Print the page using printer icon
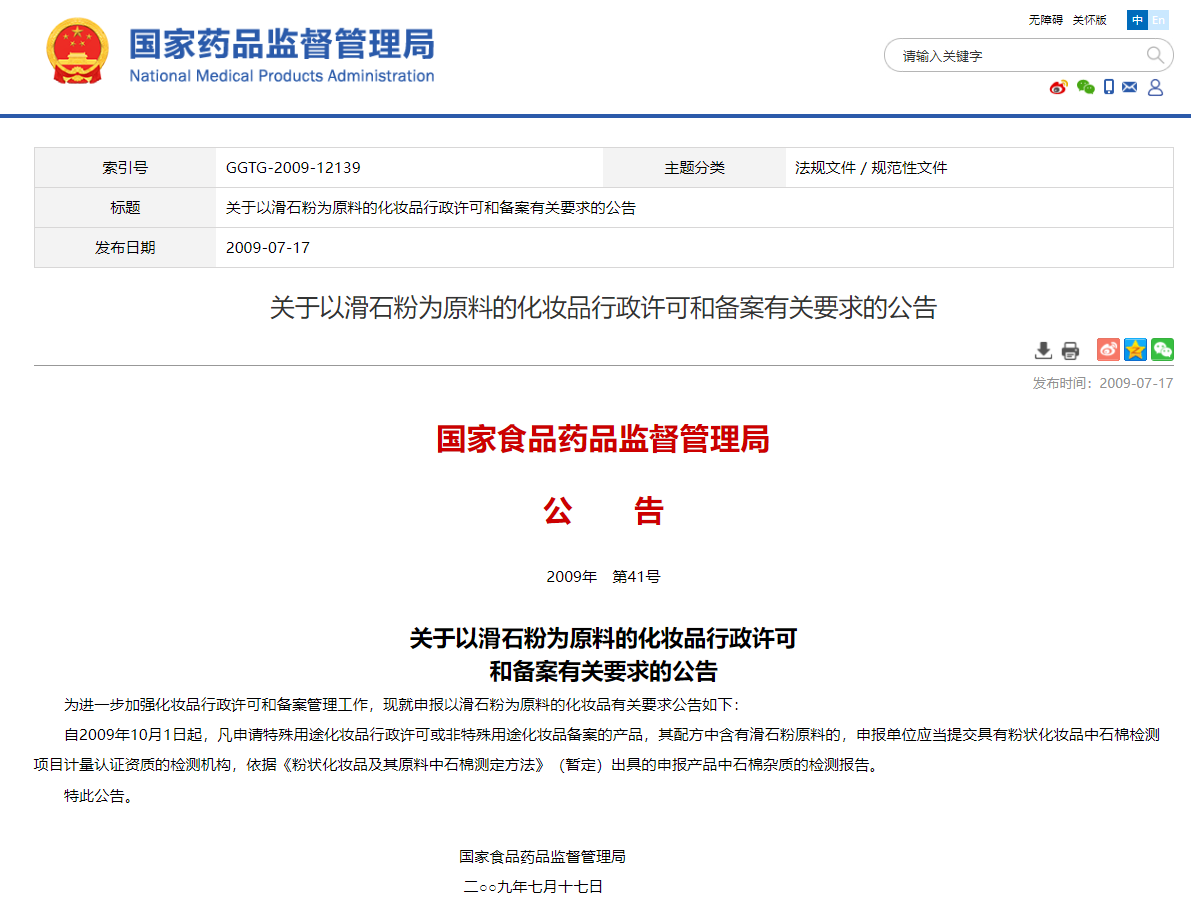1191x910 pixels. (1070, 350)
